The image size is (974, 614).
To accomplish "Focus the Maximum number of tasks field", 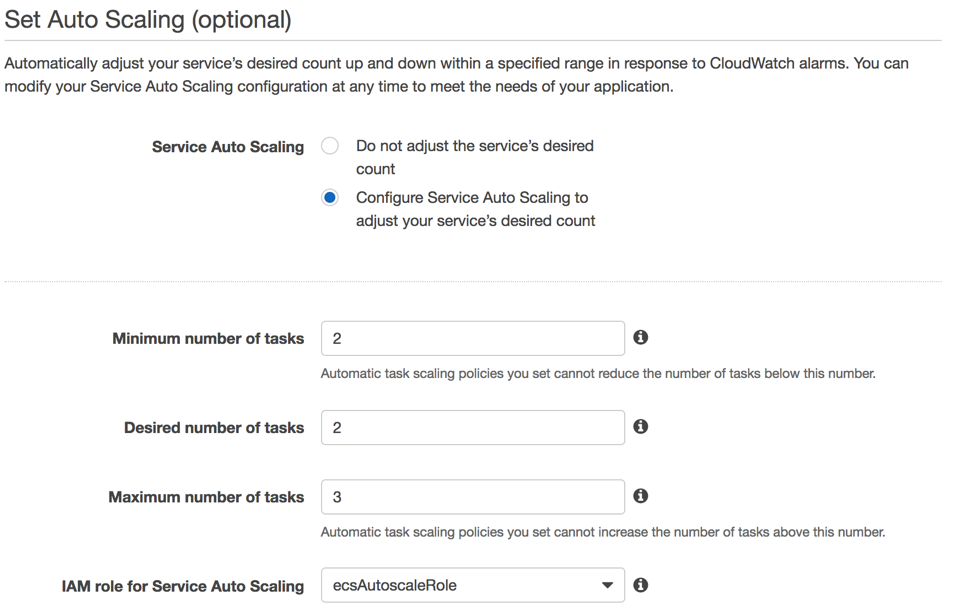I will (472, 497).
